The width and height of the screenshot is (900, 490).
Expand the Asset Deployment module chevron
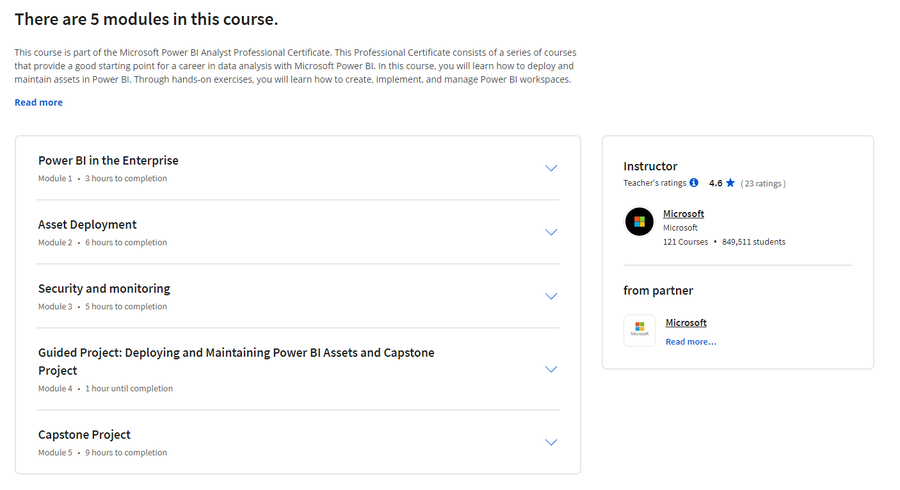[x=551, y=232]
